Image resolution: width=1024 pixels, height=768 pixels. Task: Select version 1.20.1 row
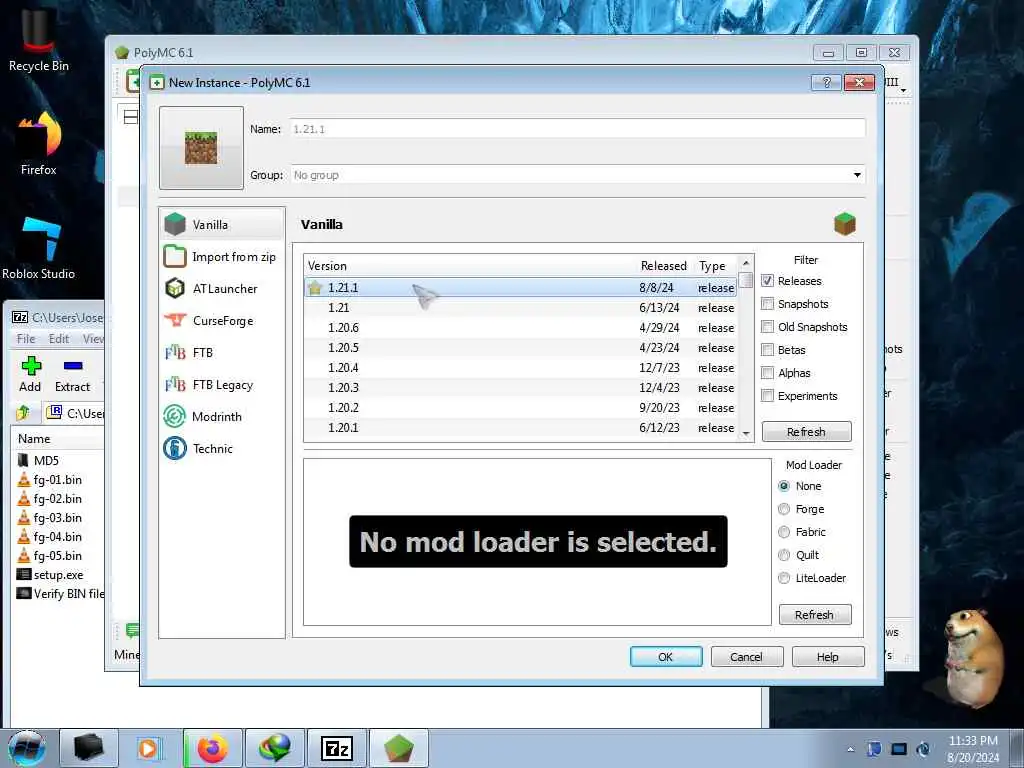point(520,428)
